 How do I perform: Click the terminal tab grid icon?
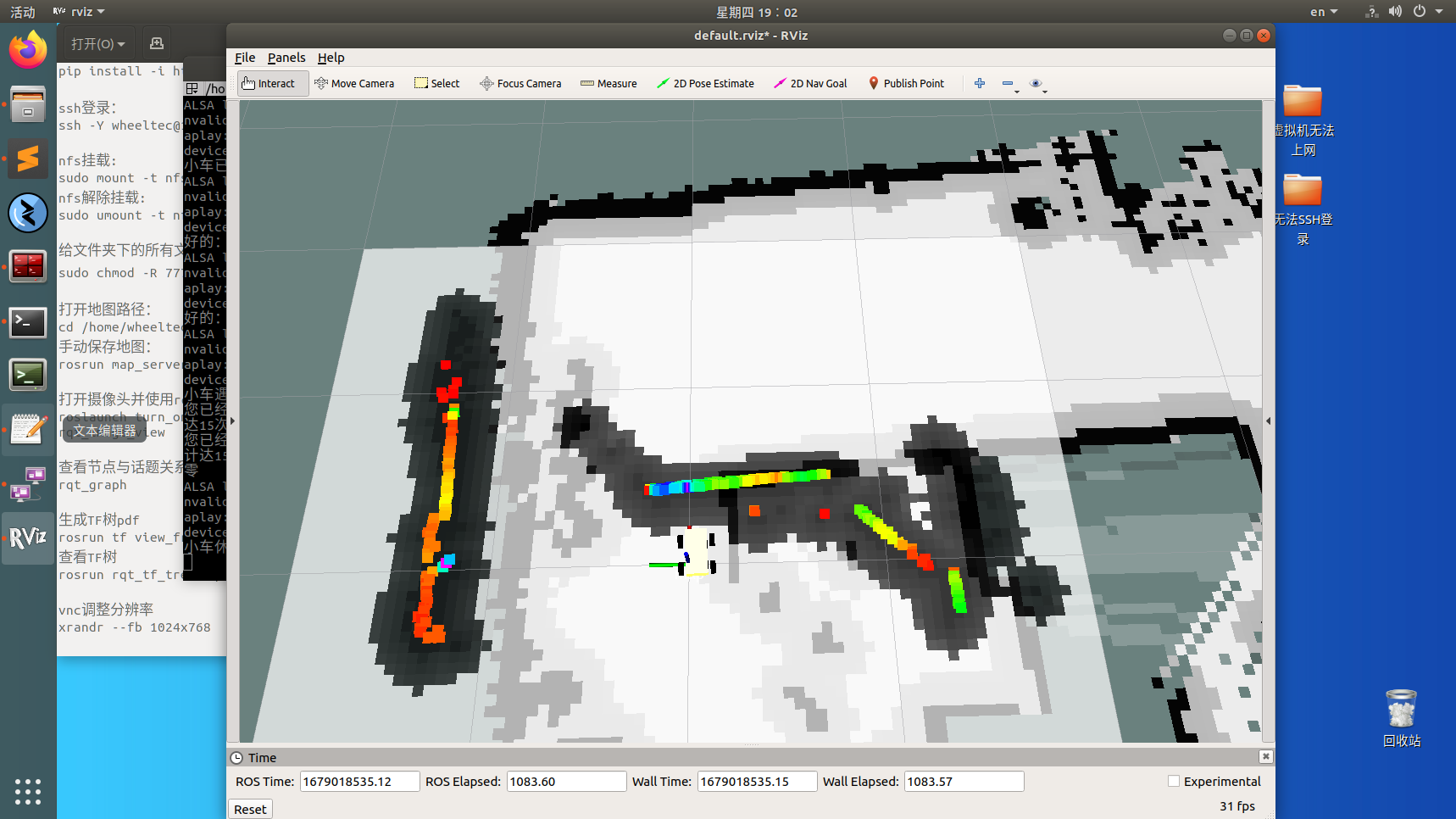pos(192,88)
